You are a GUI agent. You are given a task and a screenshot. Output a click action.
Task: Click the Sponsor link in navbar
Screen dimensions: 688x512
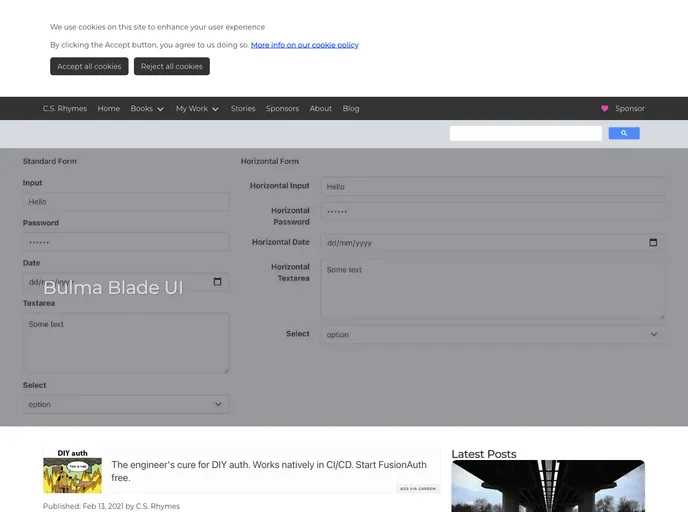630,108
